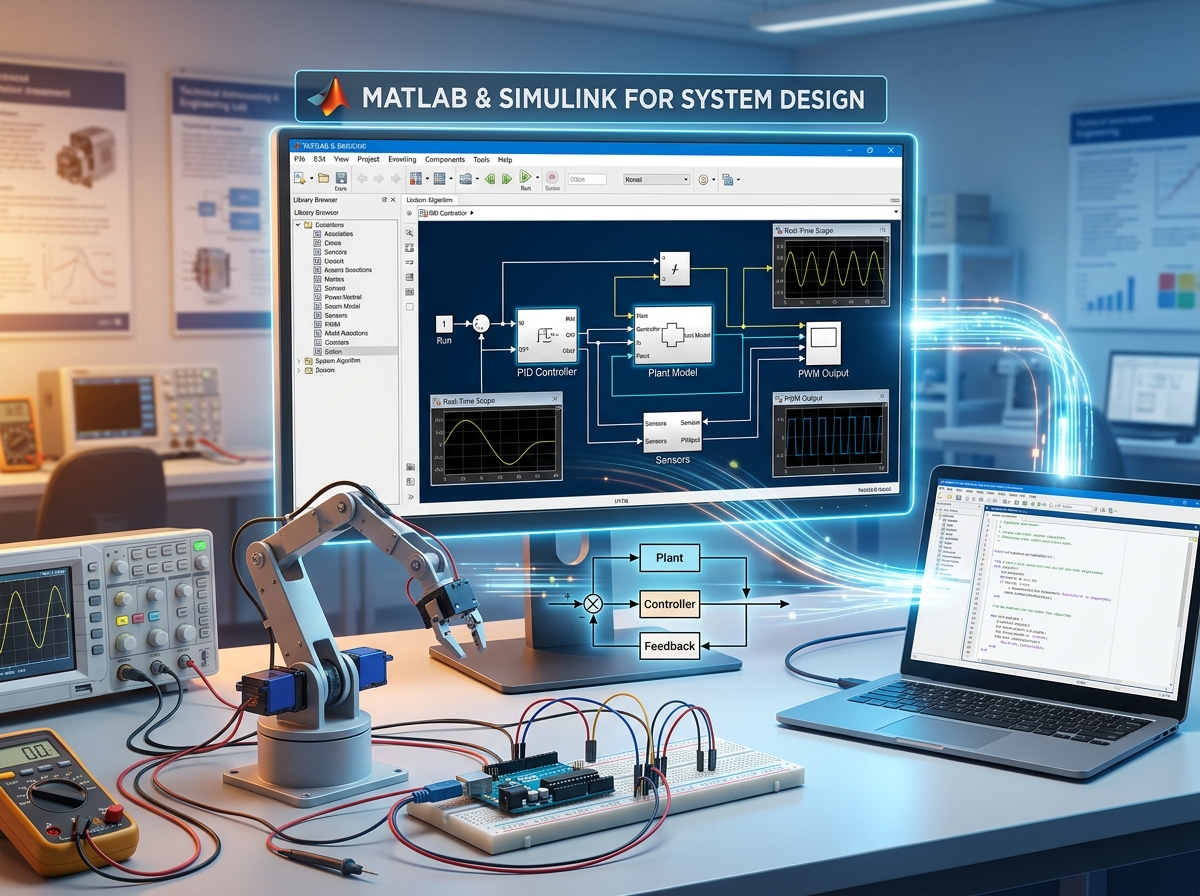The width and height of the screenshot is (1200, 896).
Task: Click the fit-to-view icon in canvas palette
Action: click(x=409, y=247)
